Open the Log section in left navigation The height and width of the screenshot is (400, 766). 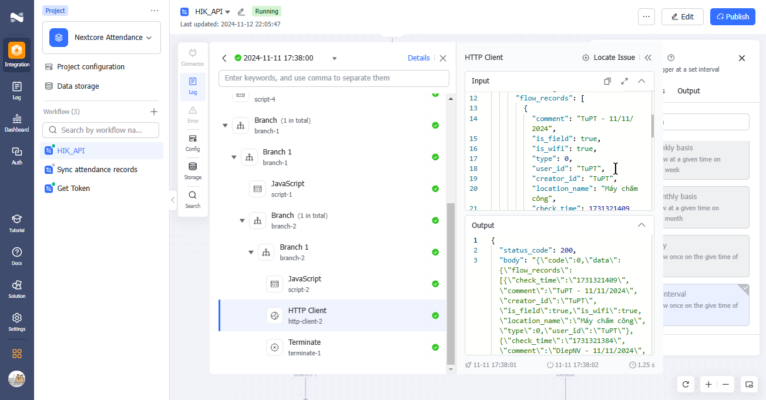pyautogui.click(x=16, y=92)
